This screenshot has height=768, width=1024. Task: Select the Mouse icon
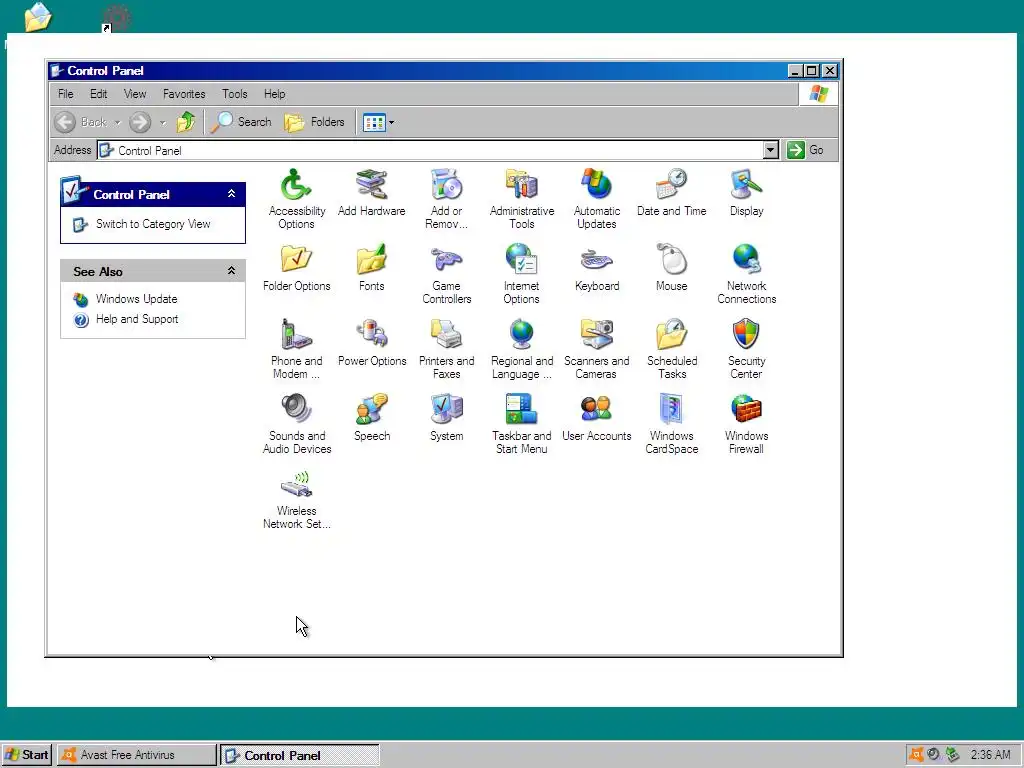pos(671,268)
